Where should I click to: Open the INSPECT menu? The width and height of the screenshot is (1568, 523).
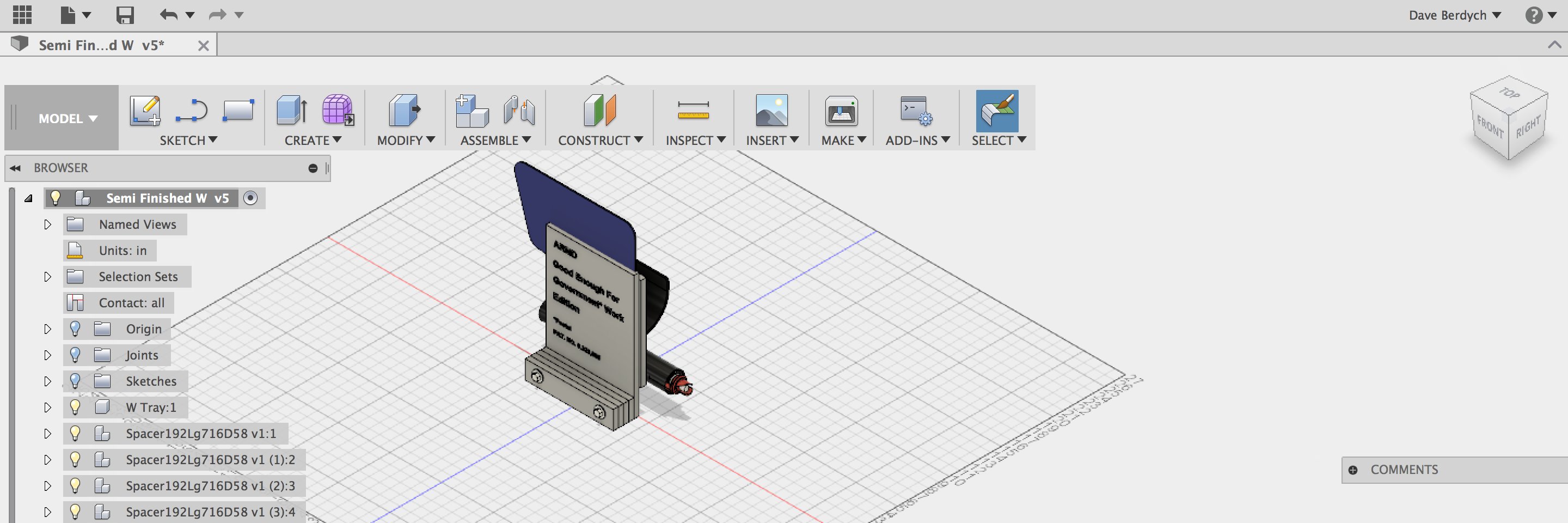[696, 140]
